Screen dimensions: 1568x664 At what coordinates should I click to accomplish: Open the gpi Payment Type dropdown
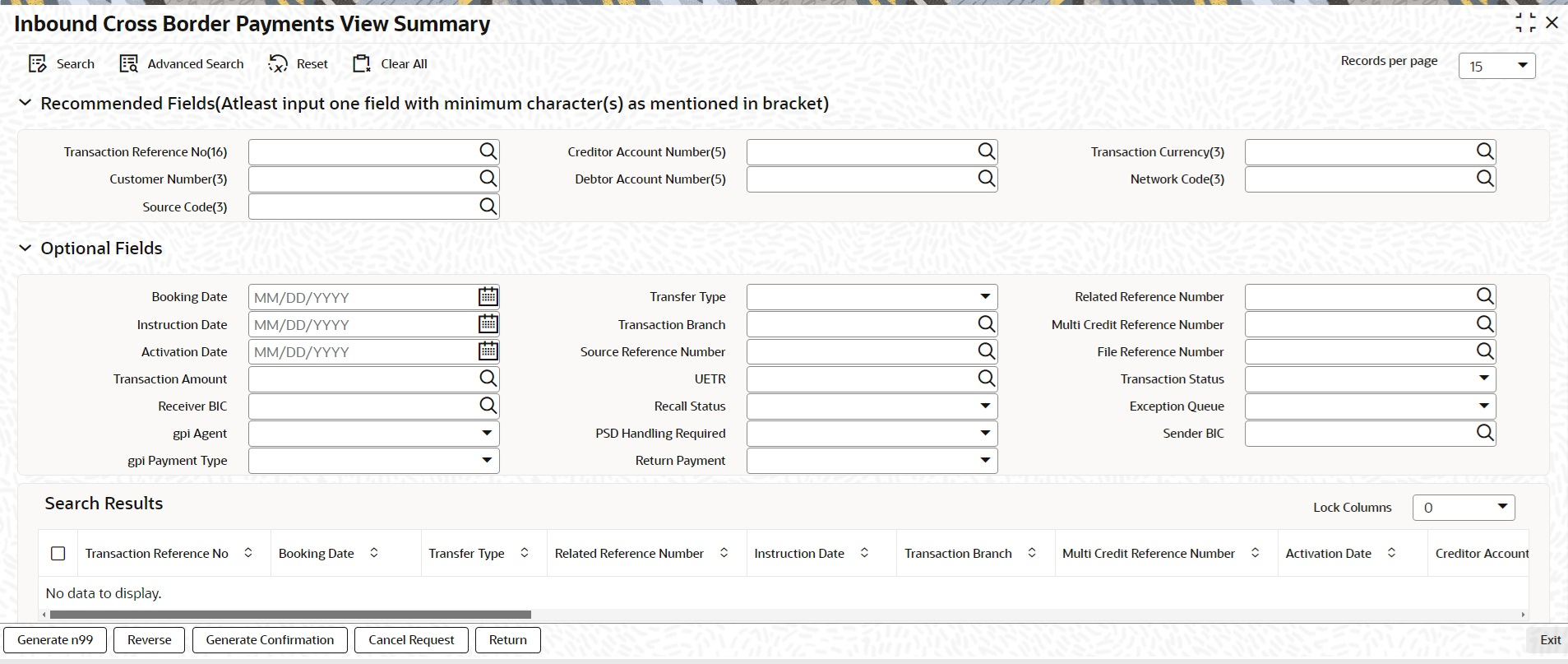click(x=373, y=461)
